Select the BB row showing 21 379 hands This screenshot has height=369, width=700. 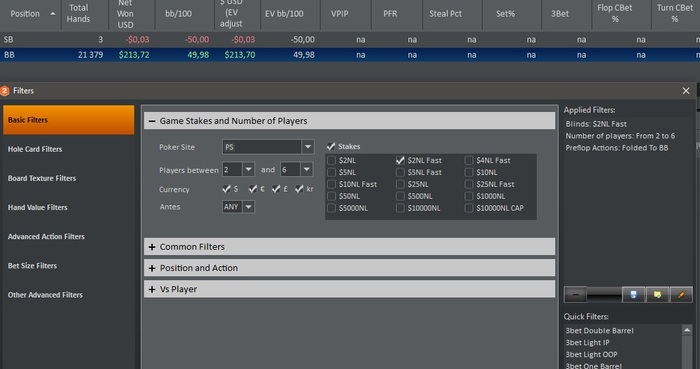click(350, 55)
